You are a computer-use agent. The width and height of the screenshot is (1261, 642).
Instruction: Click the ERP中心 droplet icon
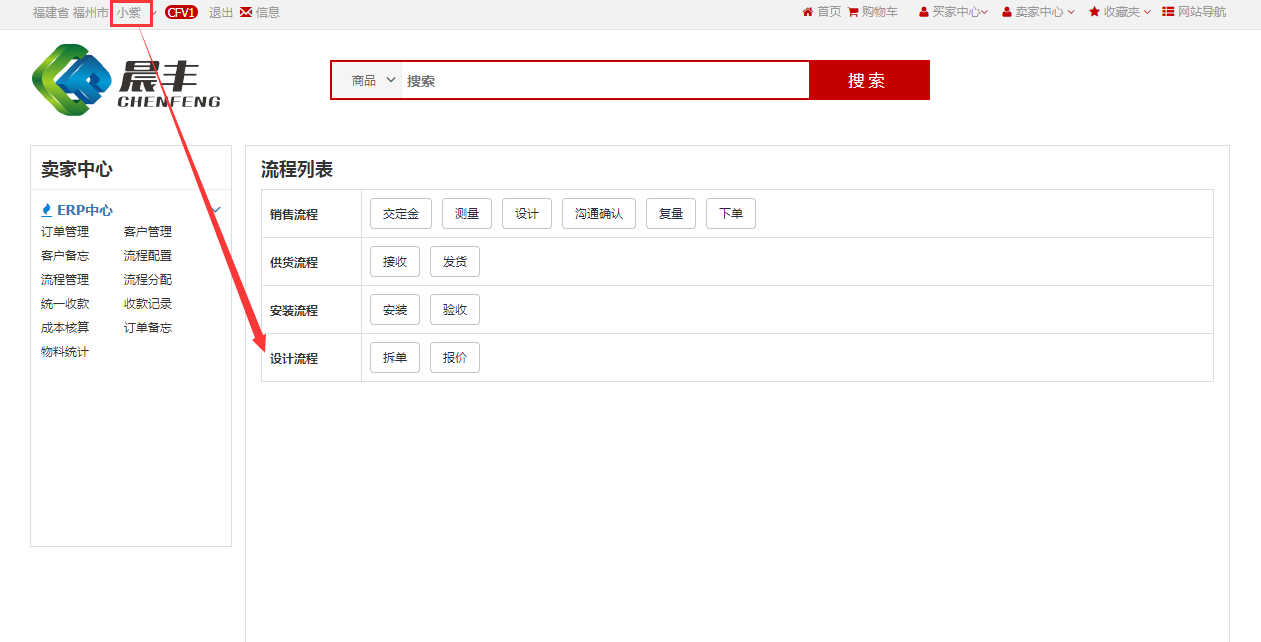coord(46,210)
